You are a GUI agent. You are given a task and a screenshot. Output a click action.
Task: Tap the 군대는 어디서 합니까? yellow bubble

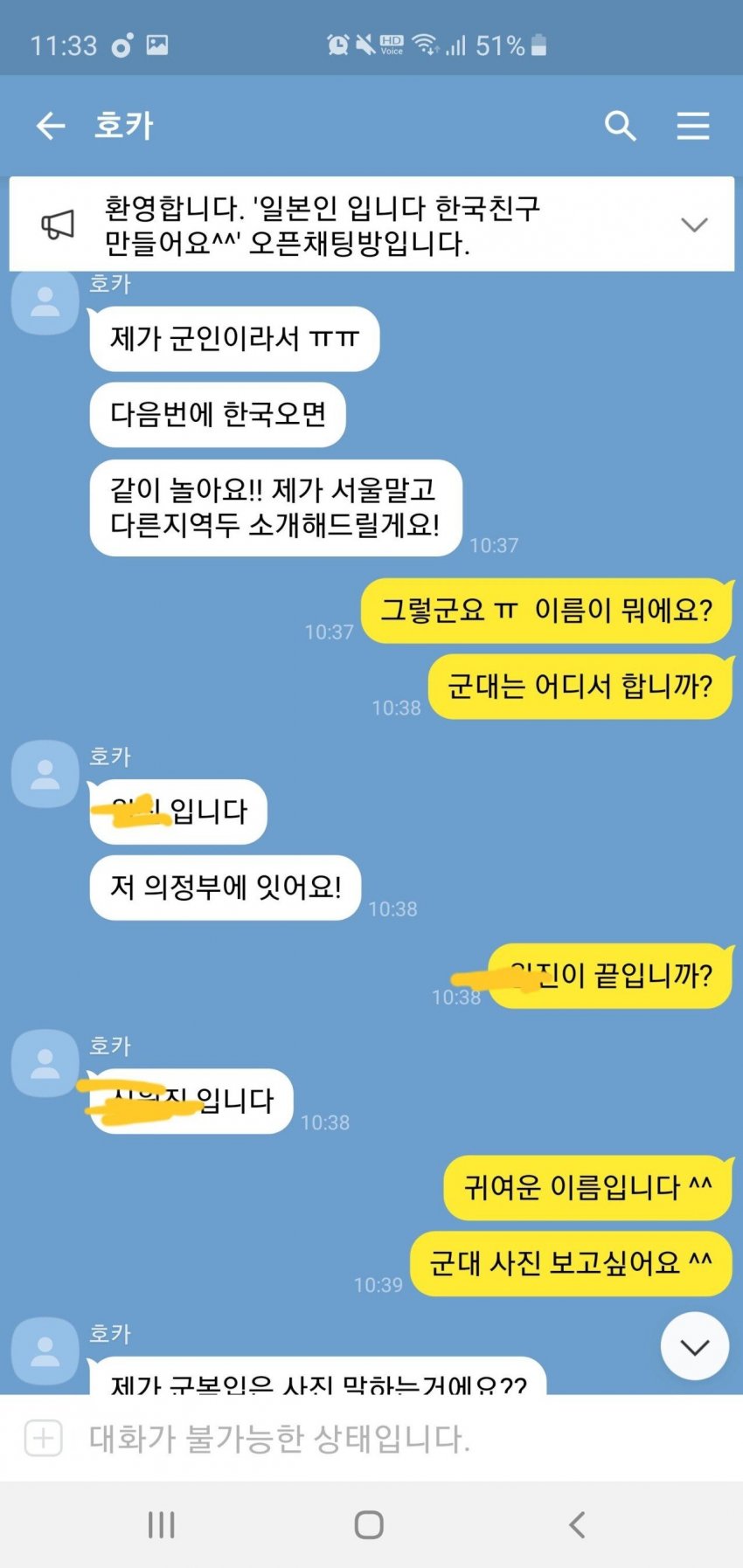580,687
